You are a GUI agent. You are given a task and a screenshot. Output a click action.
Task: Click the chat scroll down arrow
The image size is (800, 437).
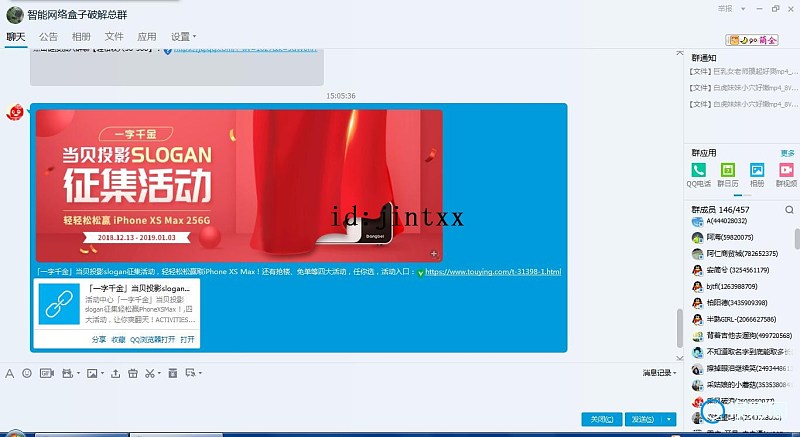pos(680,357)
